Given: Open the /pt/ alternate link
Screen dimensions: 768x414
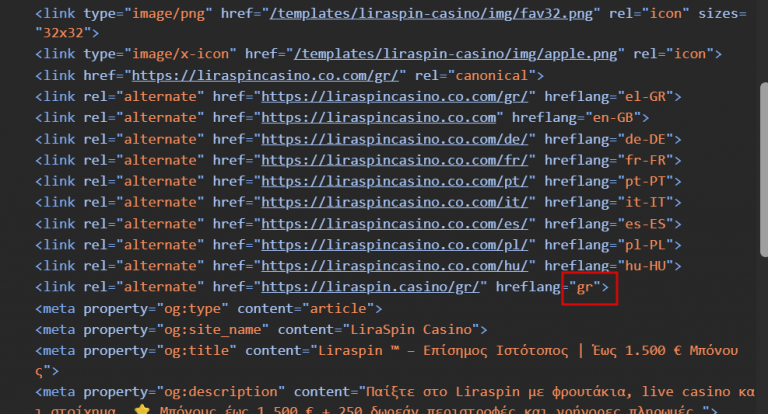Looking at the screenshot, I should [x=395, y=181].
